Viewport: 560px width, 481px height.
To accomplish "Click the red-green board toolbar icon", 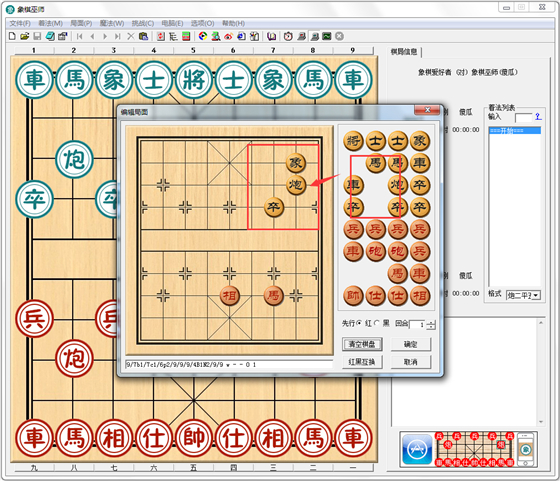I will [x=186, y=36].
